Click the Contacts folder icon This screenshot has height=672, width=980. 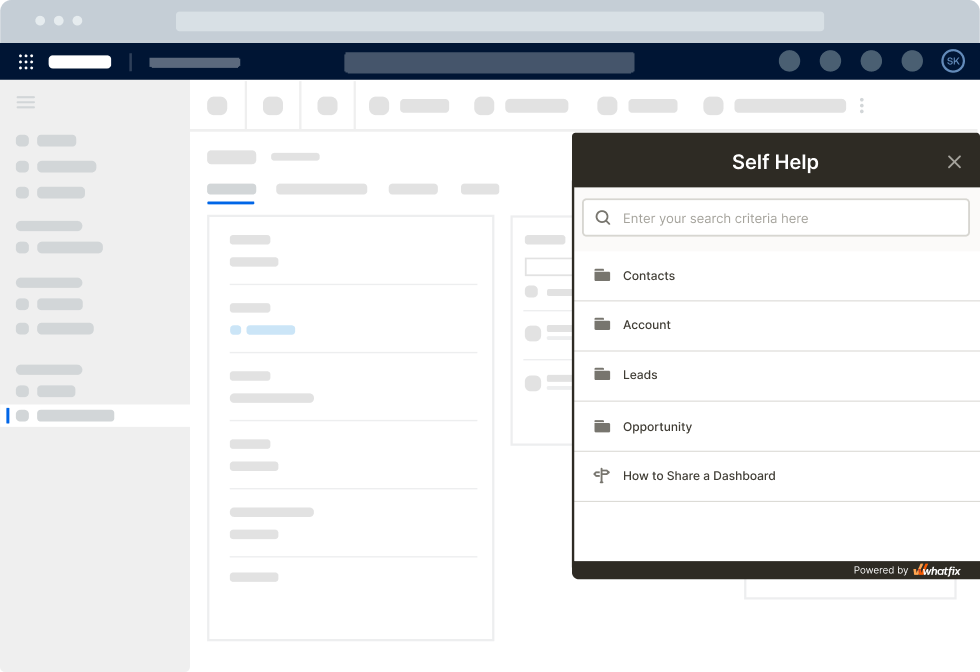602,275
